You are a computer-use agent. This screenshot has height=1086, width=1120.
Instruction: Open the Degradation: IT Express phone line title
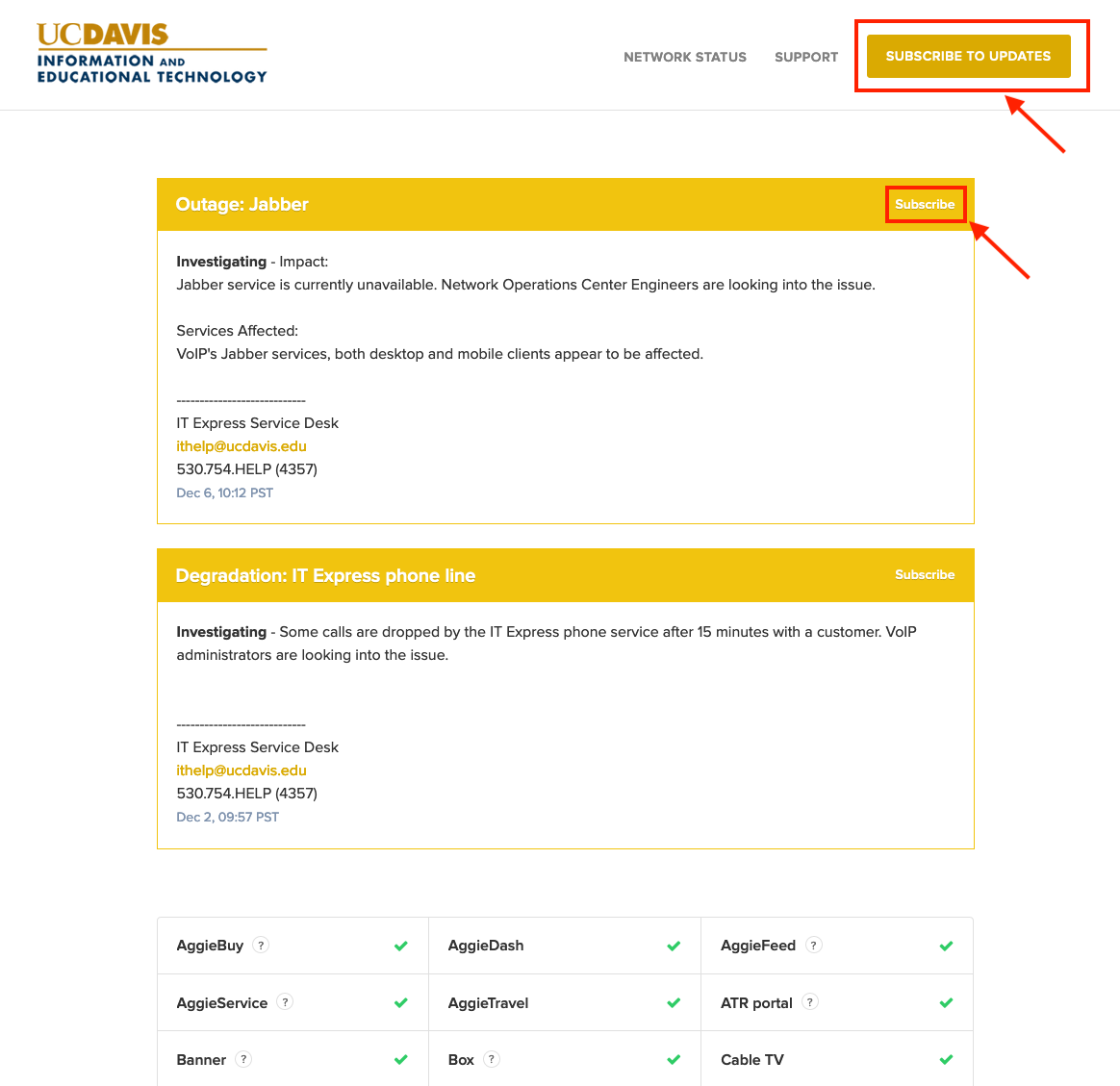click(x=325, y=575)
